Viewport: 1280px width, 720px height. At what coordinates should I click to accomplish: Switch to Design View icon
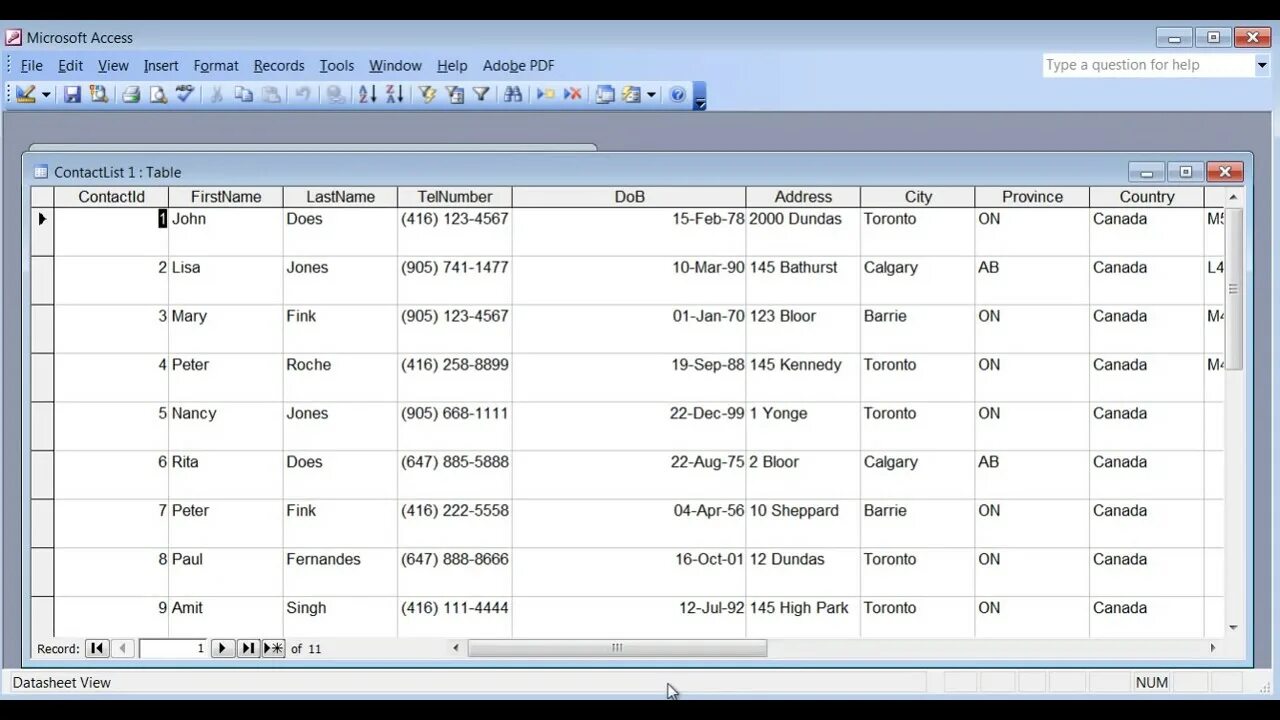tap(25, 95)
